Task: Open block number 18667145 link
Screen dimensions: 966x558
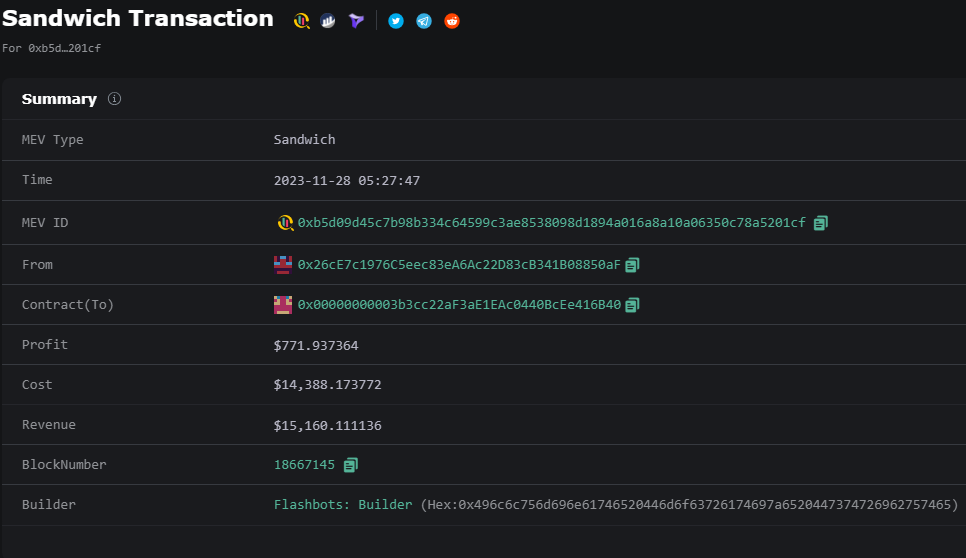Action: coord(304,465)
